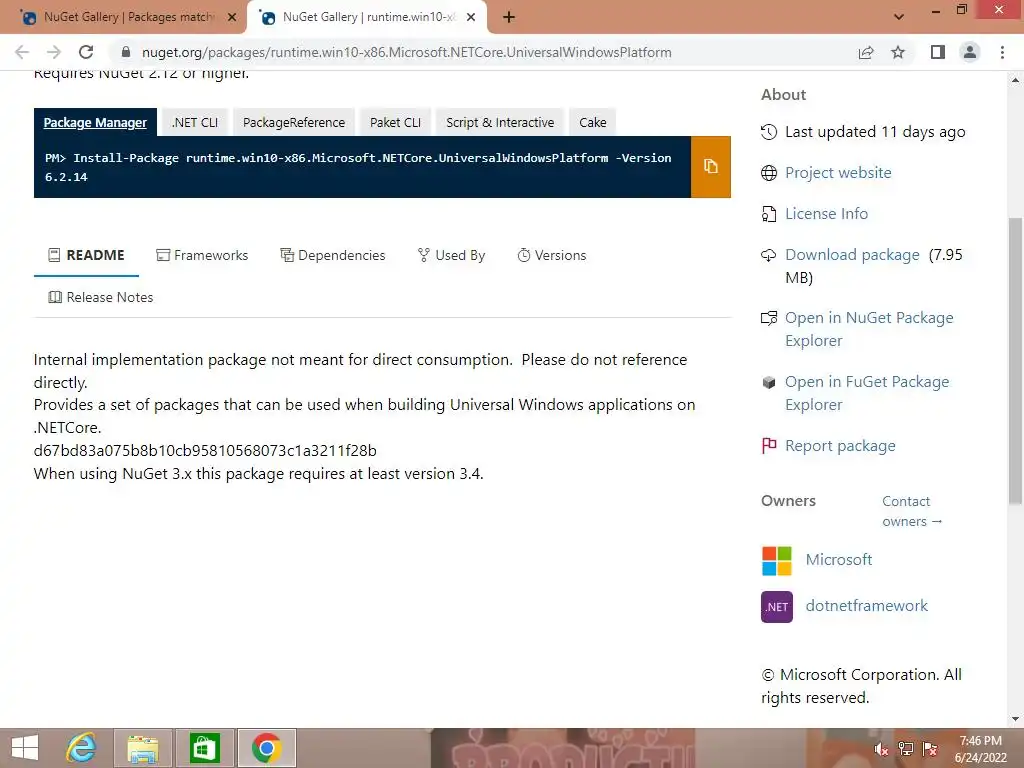Expand the Chrome tab search chevron
Viewport: 1024px width, 768px height.
tap(899, 17)
